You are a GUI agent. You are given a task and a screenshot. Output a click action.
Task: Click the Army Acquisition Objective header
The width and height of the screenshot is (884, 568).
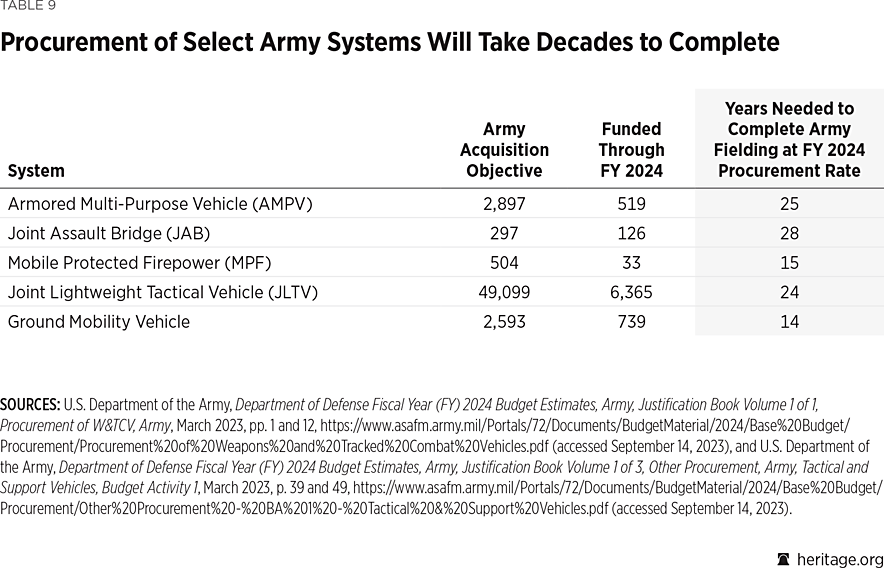pos(504,150)
